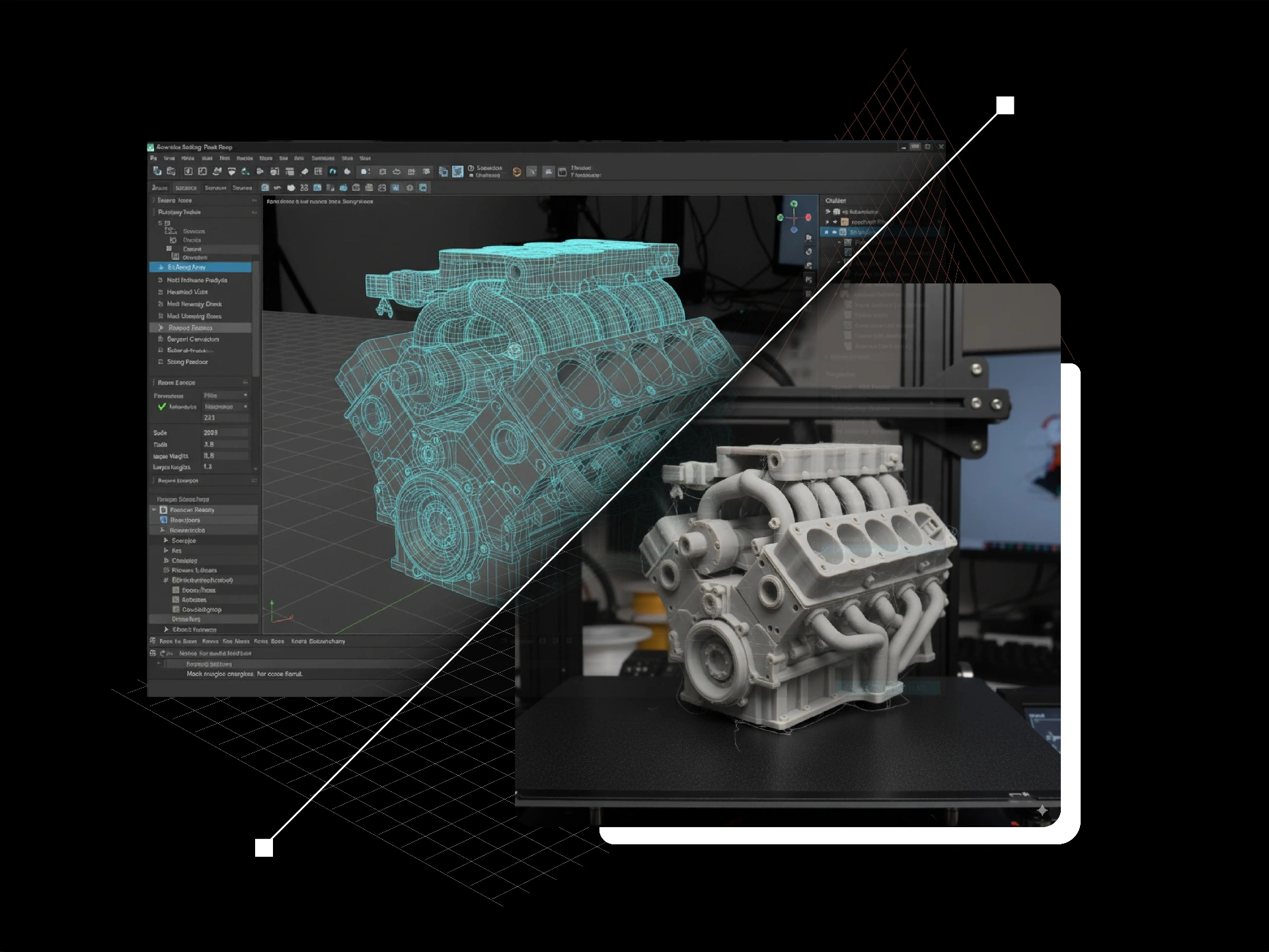Screen dimensions: 1269x952
Task: Expand the last tree row above the bottom bar
Action: click(166, 630)
